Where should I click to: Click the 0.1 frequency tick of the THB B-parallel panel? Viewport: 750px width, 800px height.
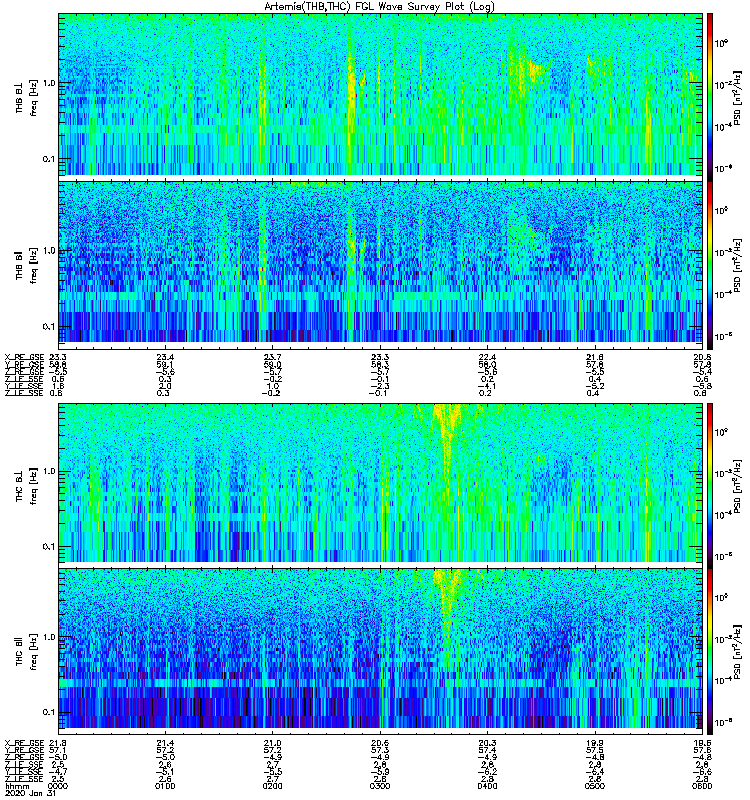(49, 327)
